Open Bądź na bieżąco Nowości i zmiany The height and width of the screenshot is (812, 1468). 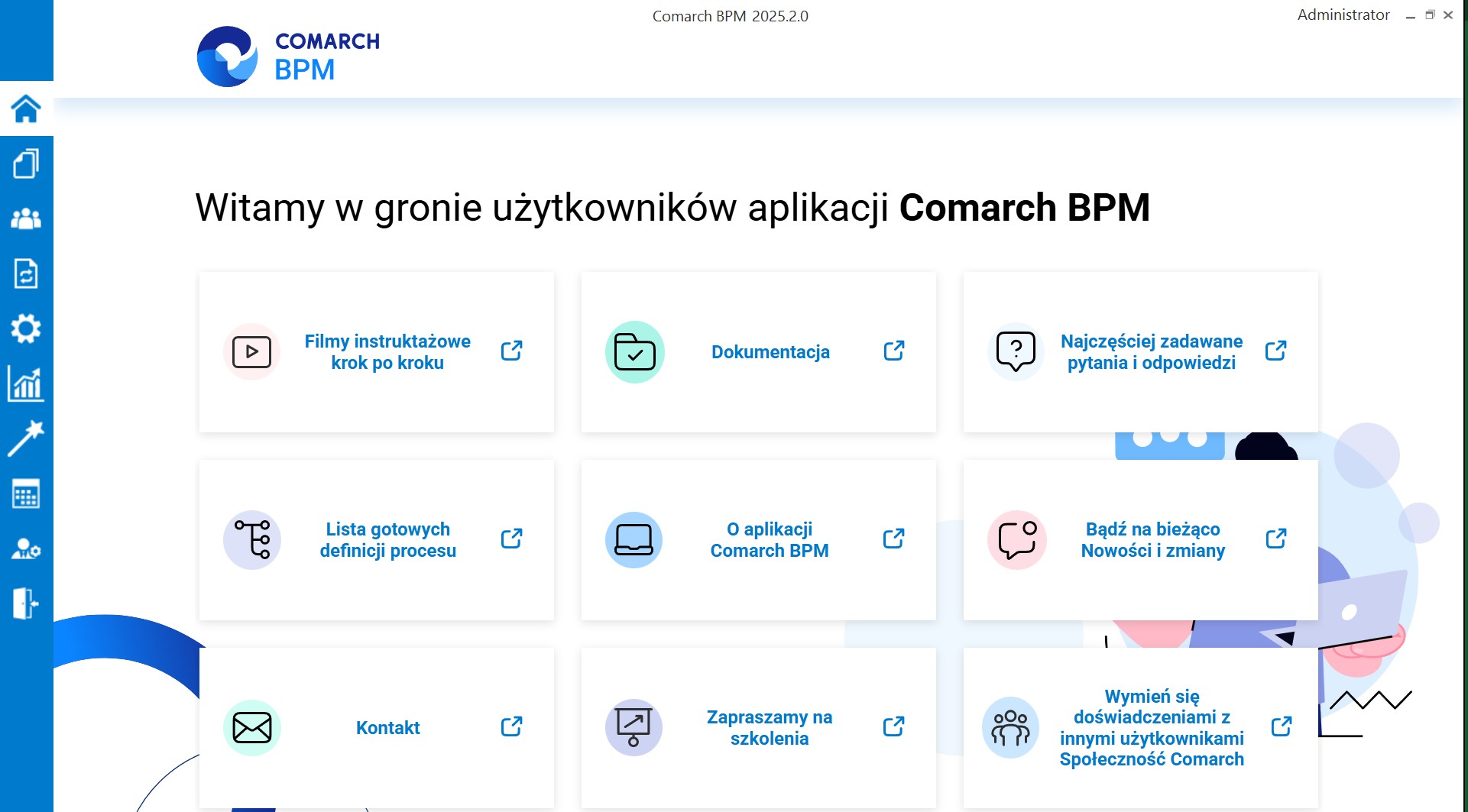[1153, 540]
